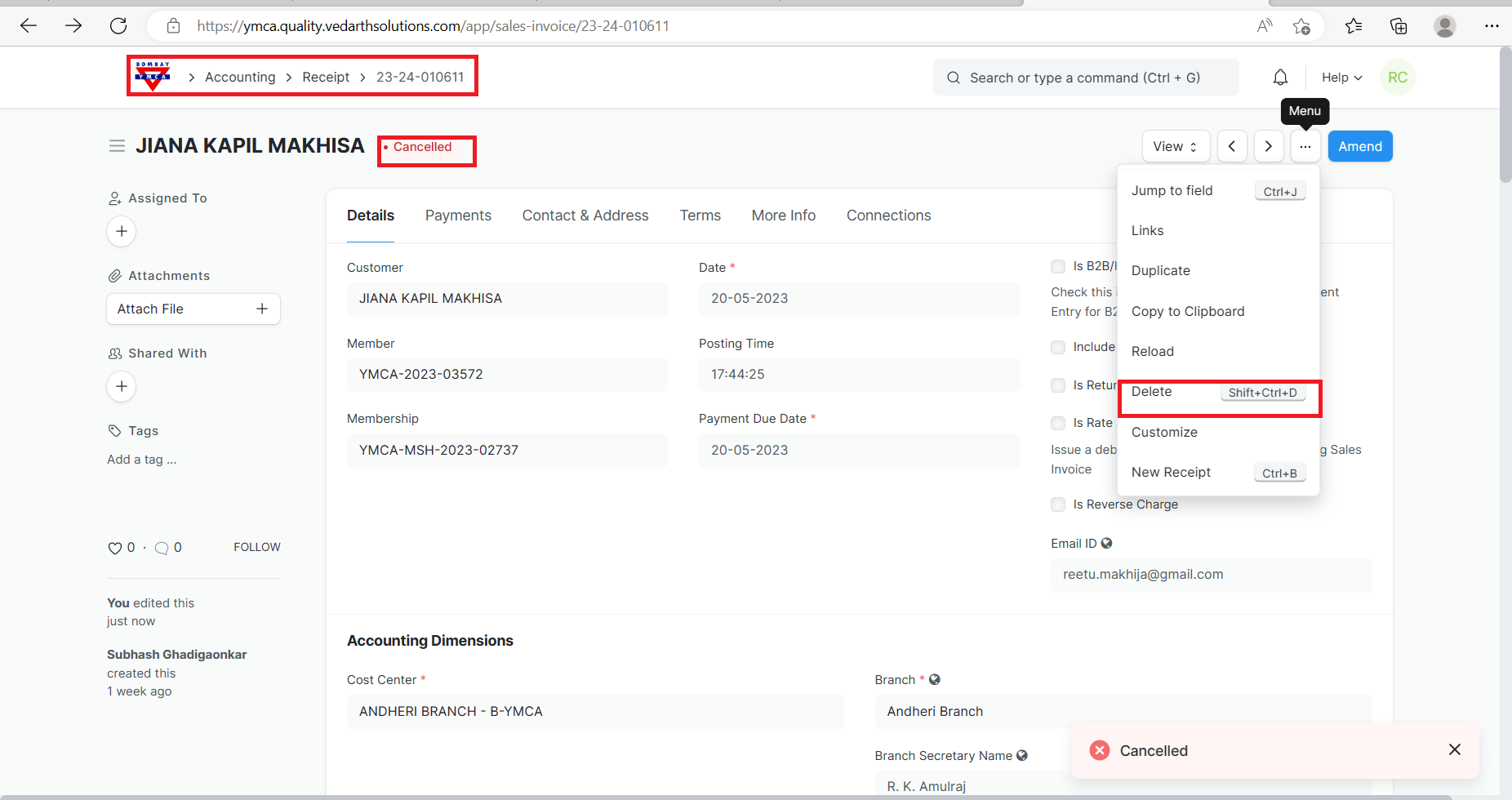Tick the Is Rate checkbox
The width and height of the screenshot is (1512, 800).
tap(1058, 423)
